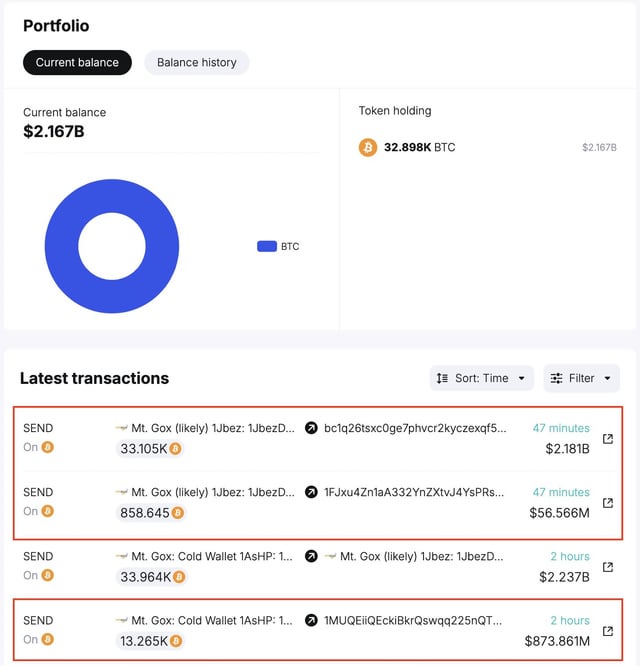Click arrow icon beside 1MUQEiiQEcki address

click(311, 620)
